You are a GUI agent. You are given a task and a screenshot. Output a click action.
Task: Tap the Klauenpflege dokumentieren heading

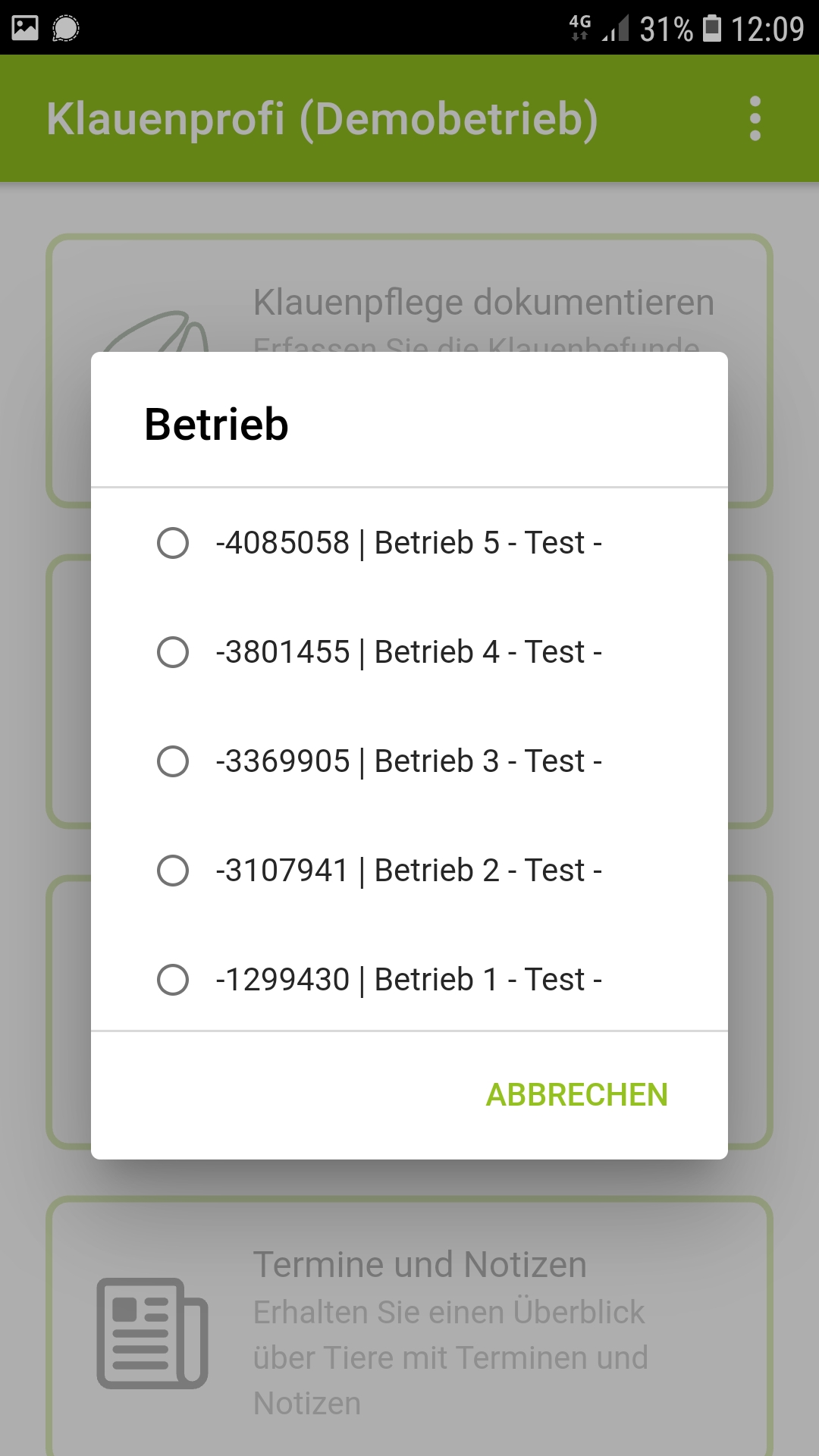pyautogui.click(x=484, y=302)
